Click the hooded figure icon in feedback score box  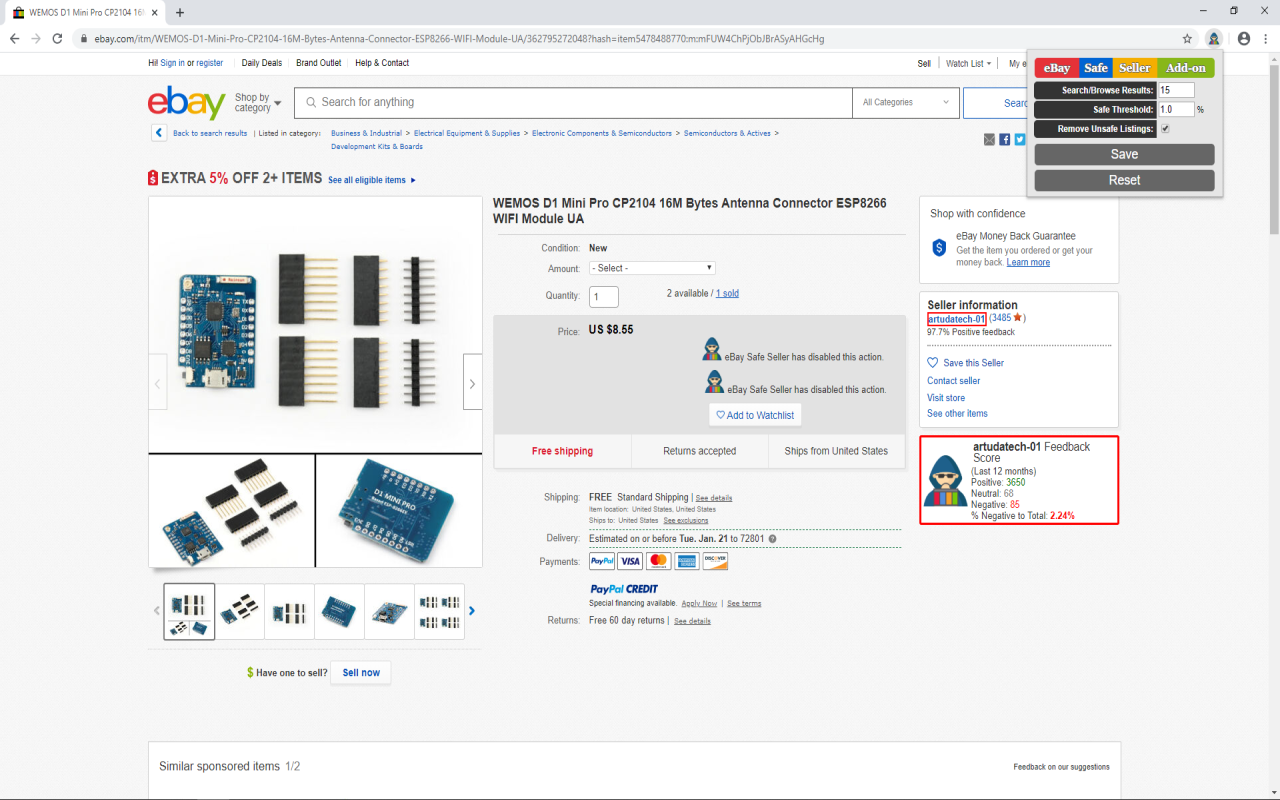(945, 481)
